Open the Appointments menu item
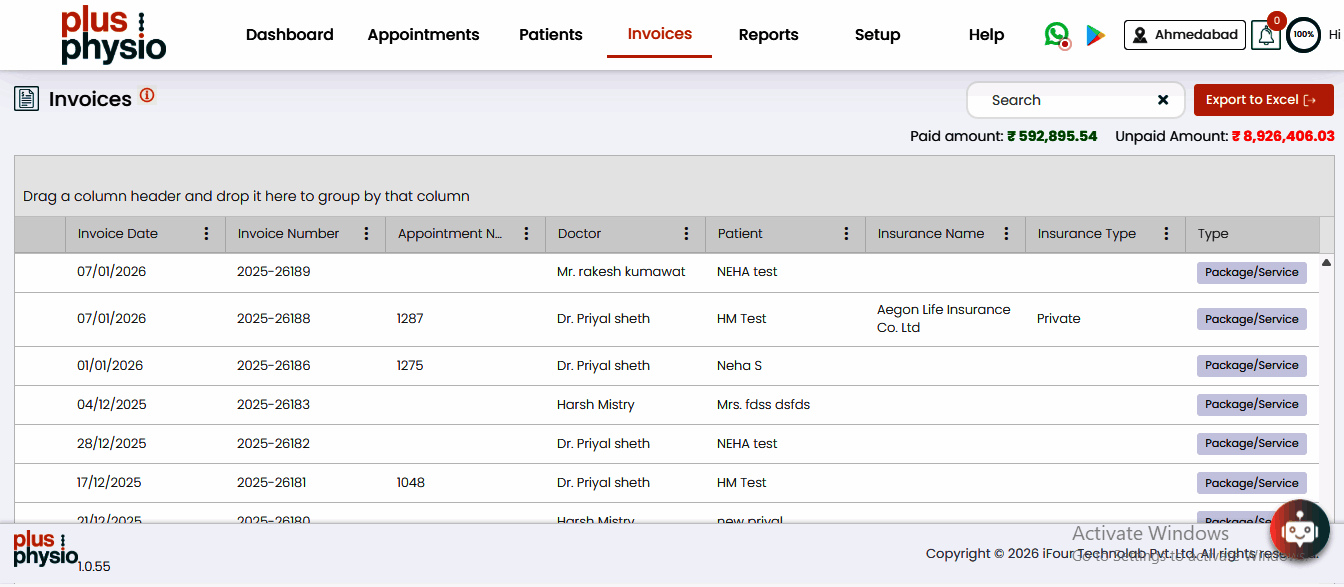 point(423,35)
